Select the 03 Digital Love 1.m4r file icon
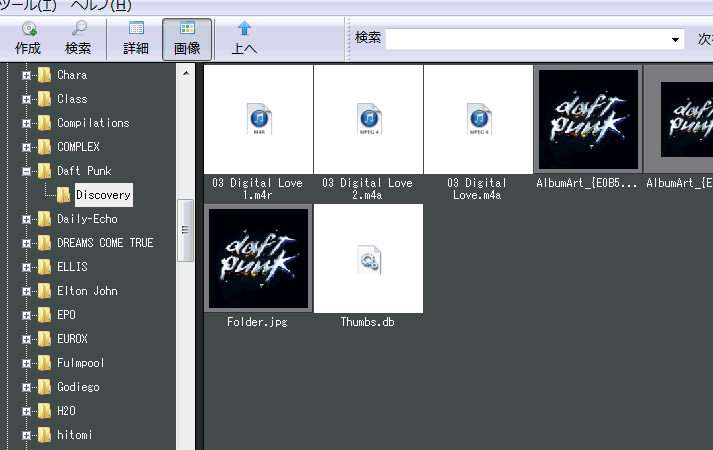Viewport: 713px width, 450px height. (x=258, y=120)
